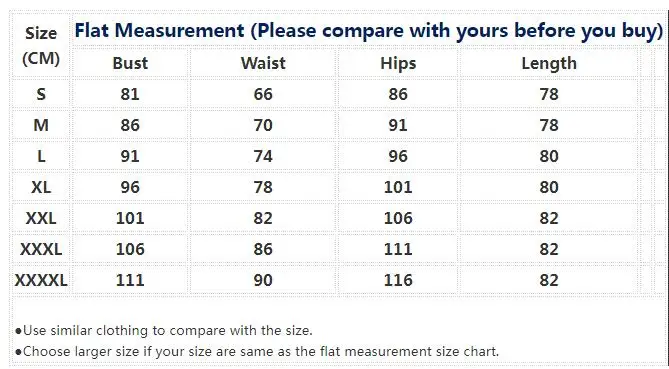Click the XXXXL size row label
The width and height of the screenshot is (669, 369).
tap(41, 280)
